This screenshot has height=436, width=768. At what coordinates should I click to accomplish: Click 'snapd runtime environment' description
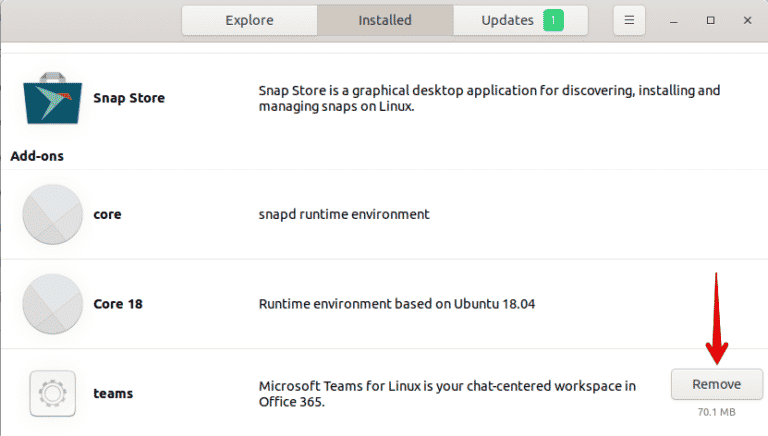344,214
